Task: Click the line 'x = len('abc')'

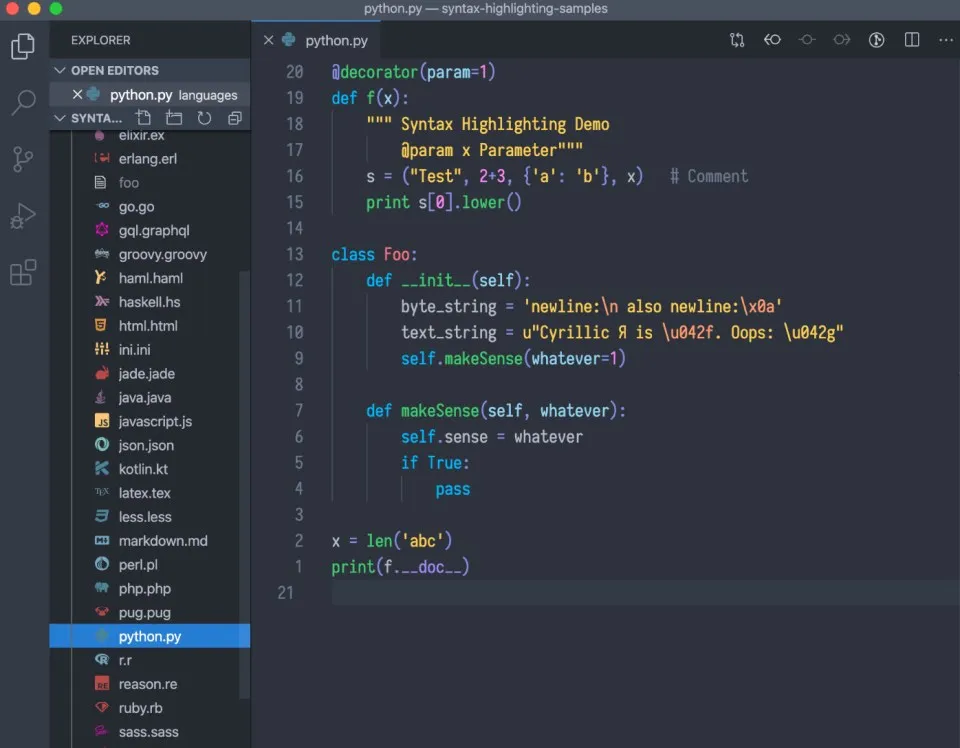Action: [x=392, y=540]
